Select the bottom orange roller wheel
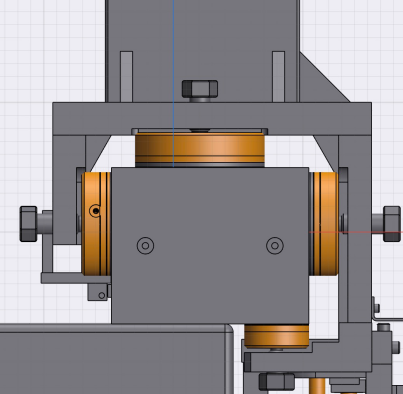This screenshot has width=403, height=394. pyautogui.click(x=277, y=337)
